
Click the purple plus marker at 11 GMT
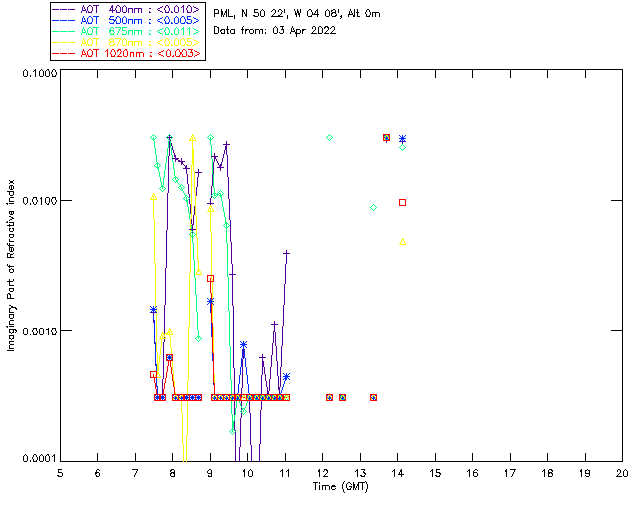(286, 253)
